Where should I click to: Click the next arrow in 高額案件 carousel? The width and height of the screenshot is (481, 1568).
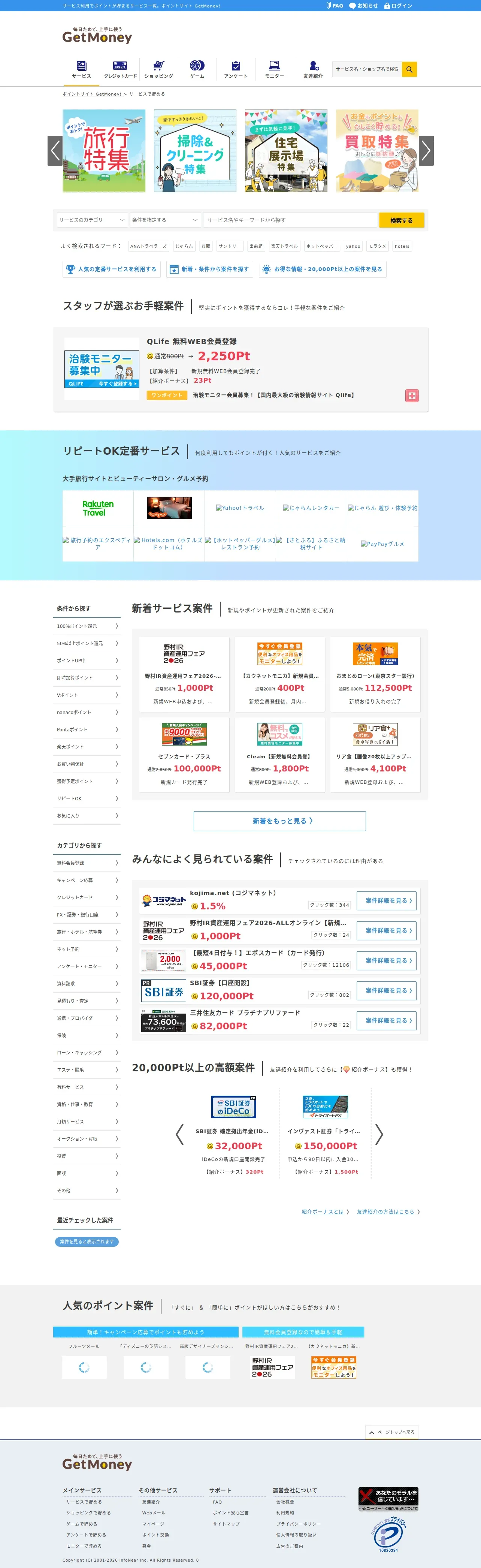coord(379,1134)
